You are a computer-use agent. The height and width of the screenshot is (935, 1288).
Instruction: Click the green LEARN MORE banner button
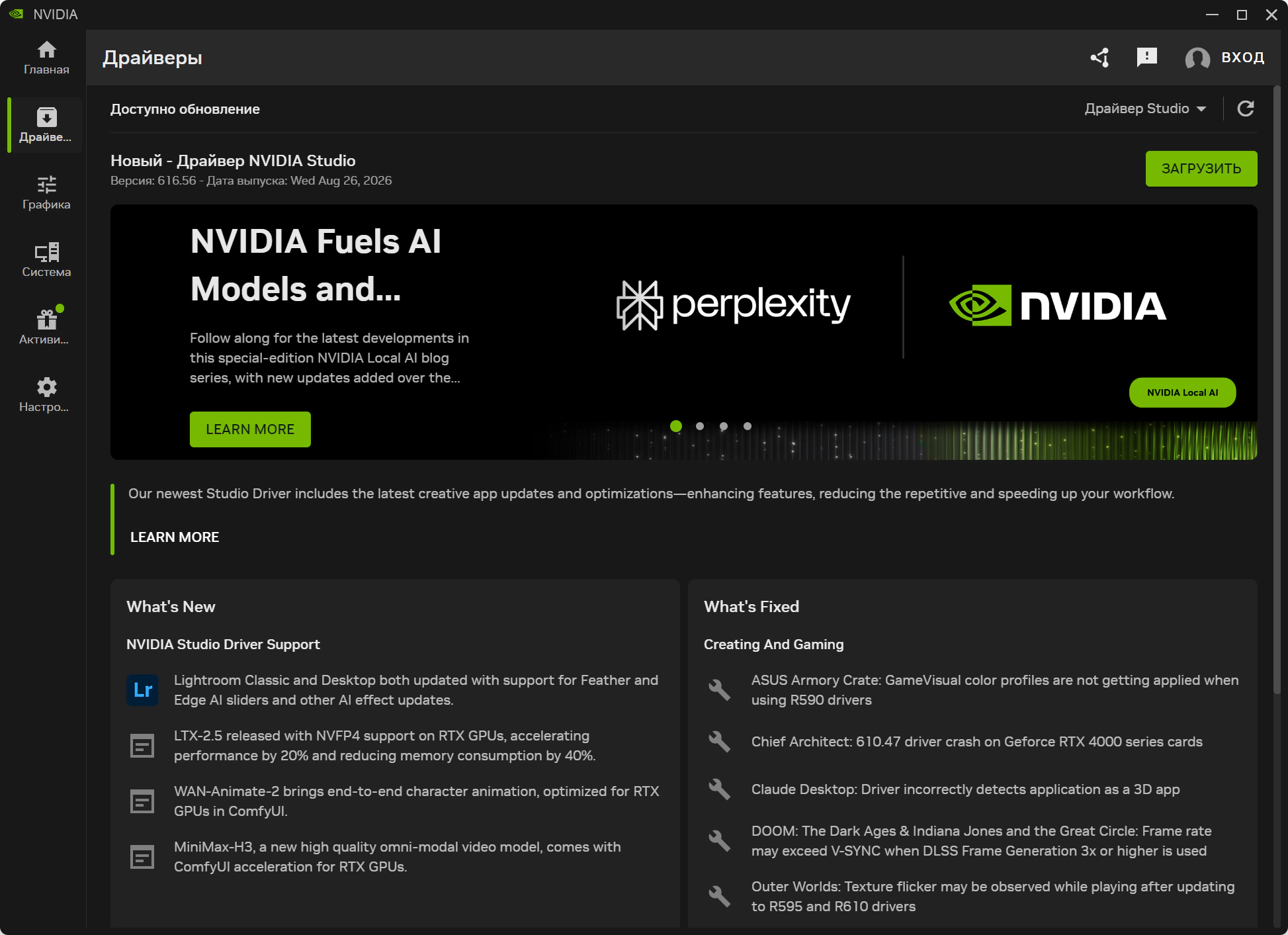(x=250, y=429)
